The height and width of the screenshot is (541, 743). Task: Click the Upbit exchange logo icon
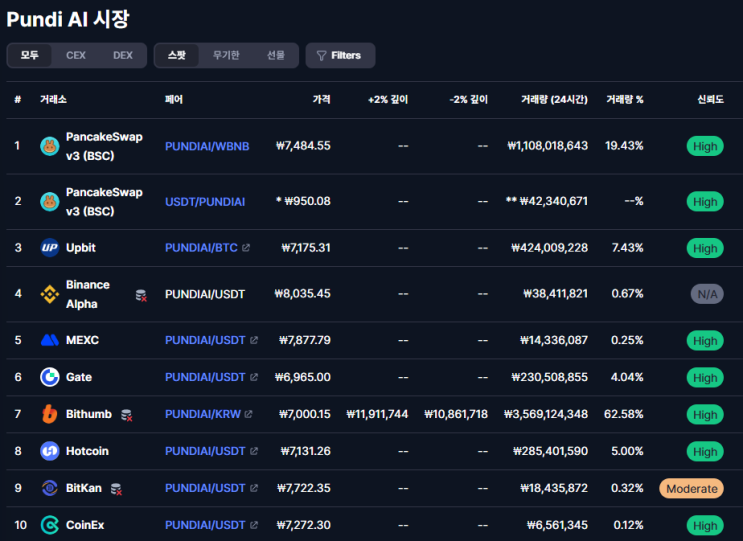click(50, 248)
